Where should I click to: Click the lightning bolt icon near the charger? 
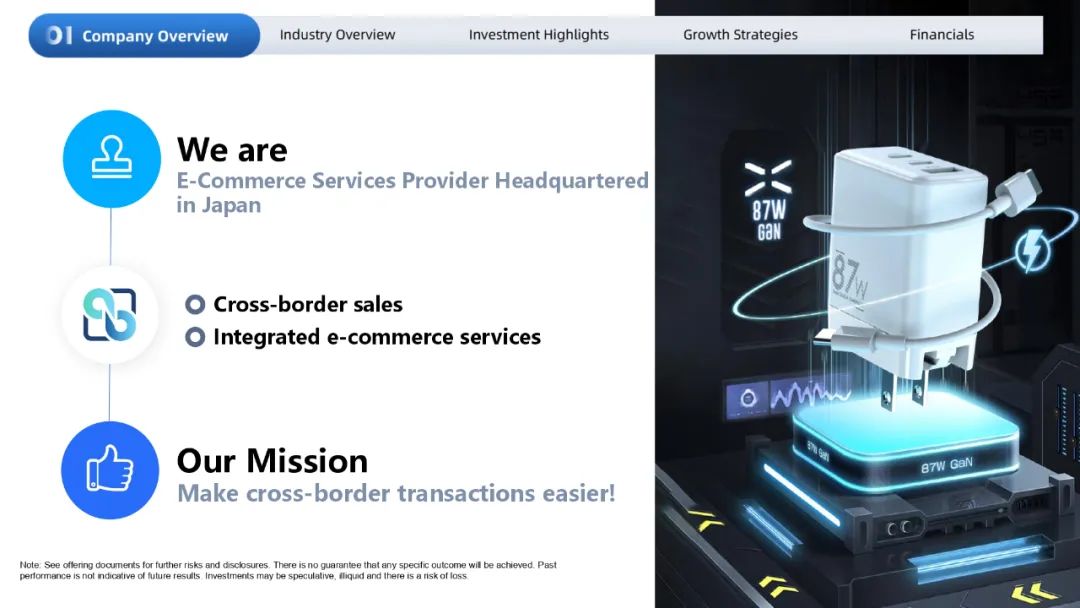[1032, 251]
